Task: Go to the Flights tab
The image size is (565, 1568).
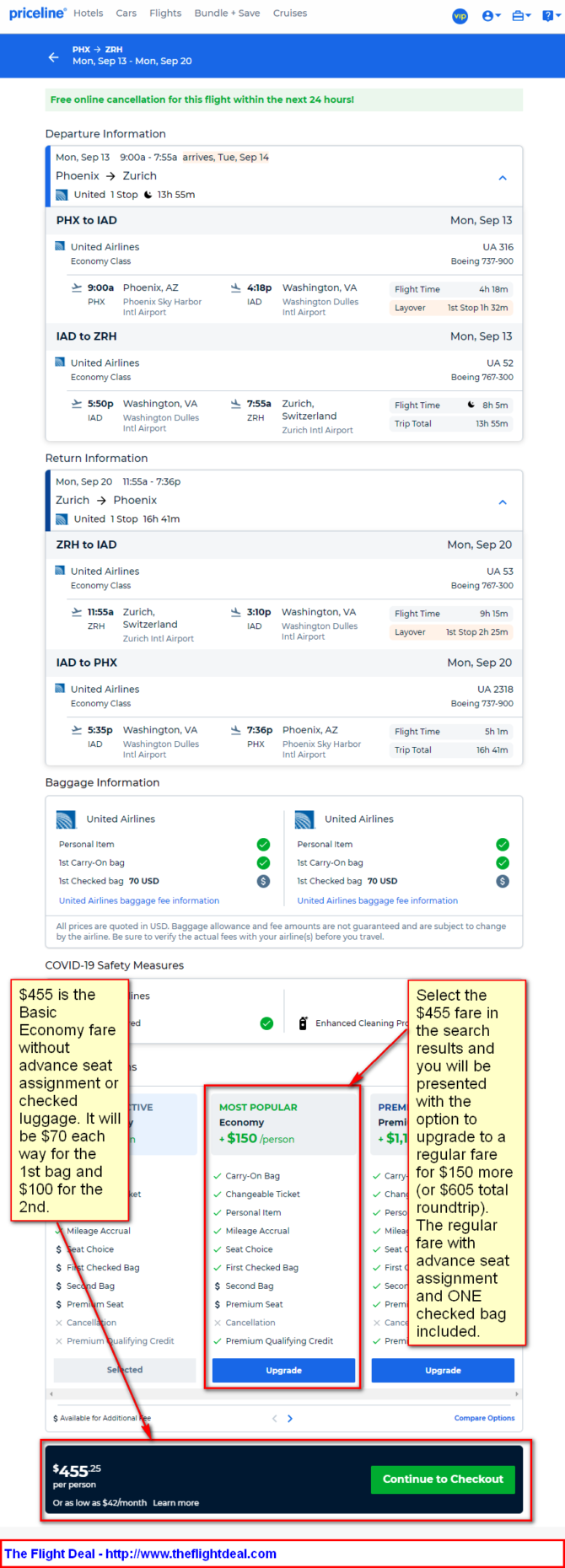Action: point(165,13)
